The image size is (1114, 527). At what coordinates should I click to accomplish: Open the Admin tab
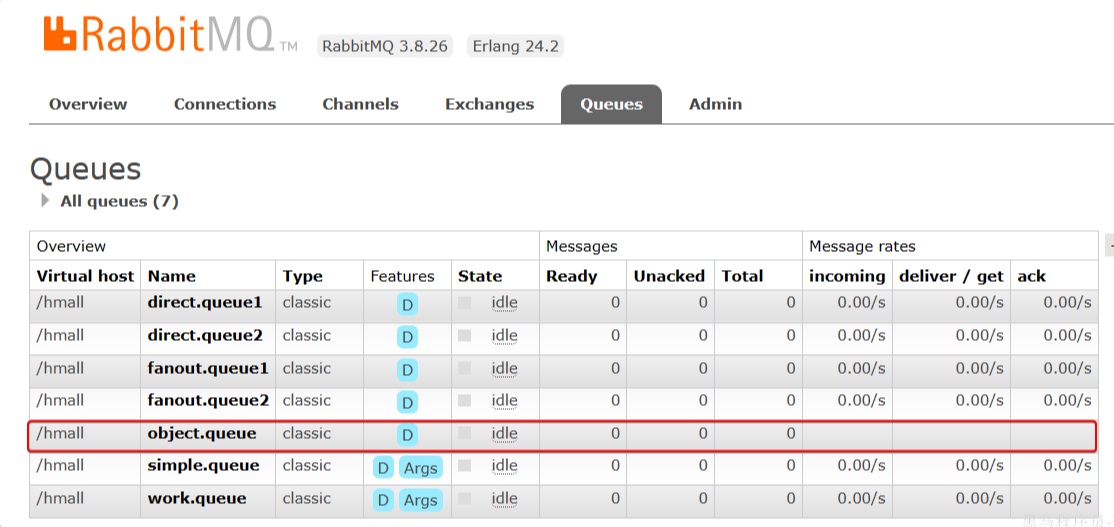tap(715, 104)
